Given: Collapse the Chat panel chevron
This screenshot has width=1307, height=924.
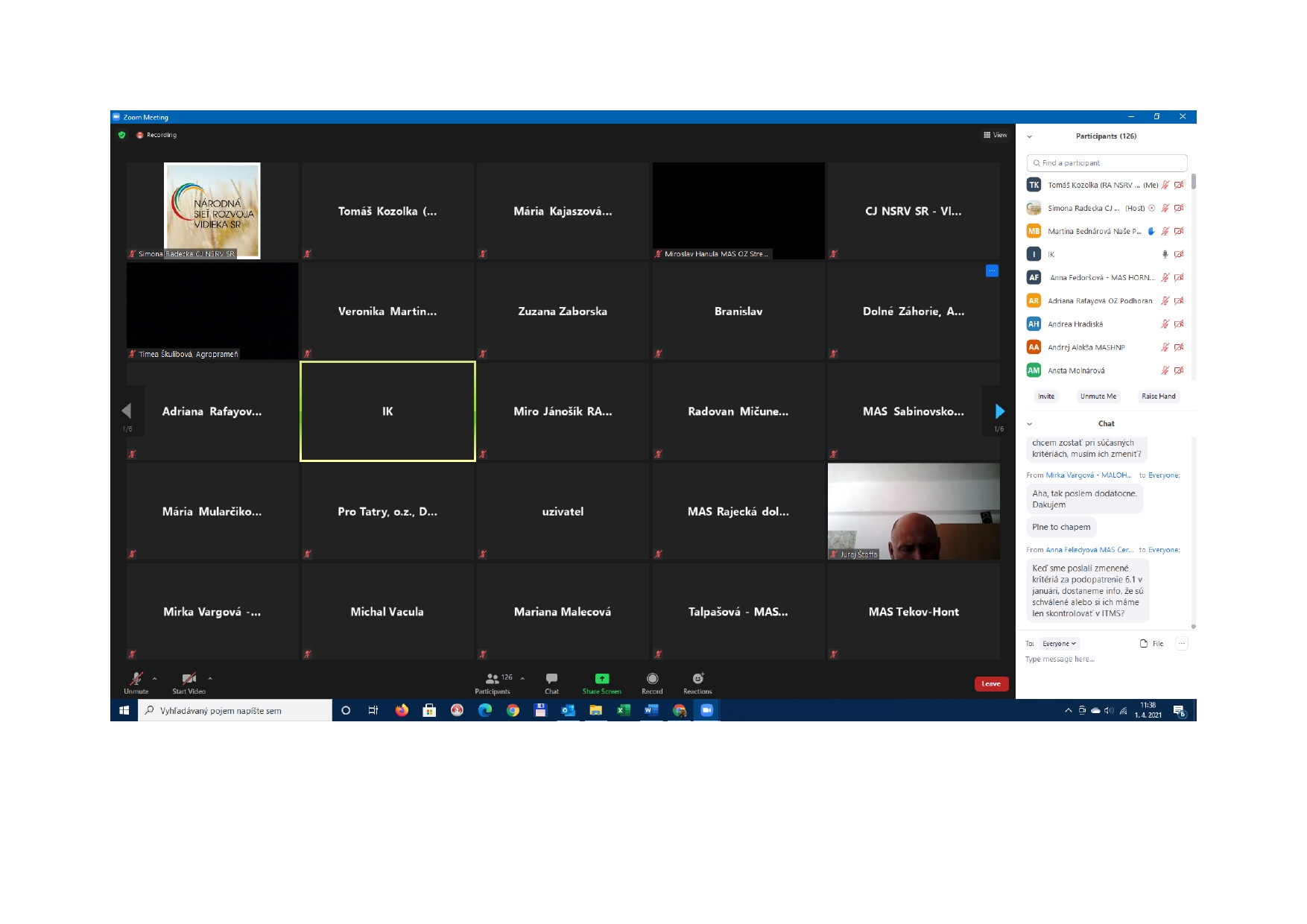Looking at the screenshot, I should (1029, 424).
